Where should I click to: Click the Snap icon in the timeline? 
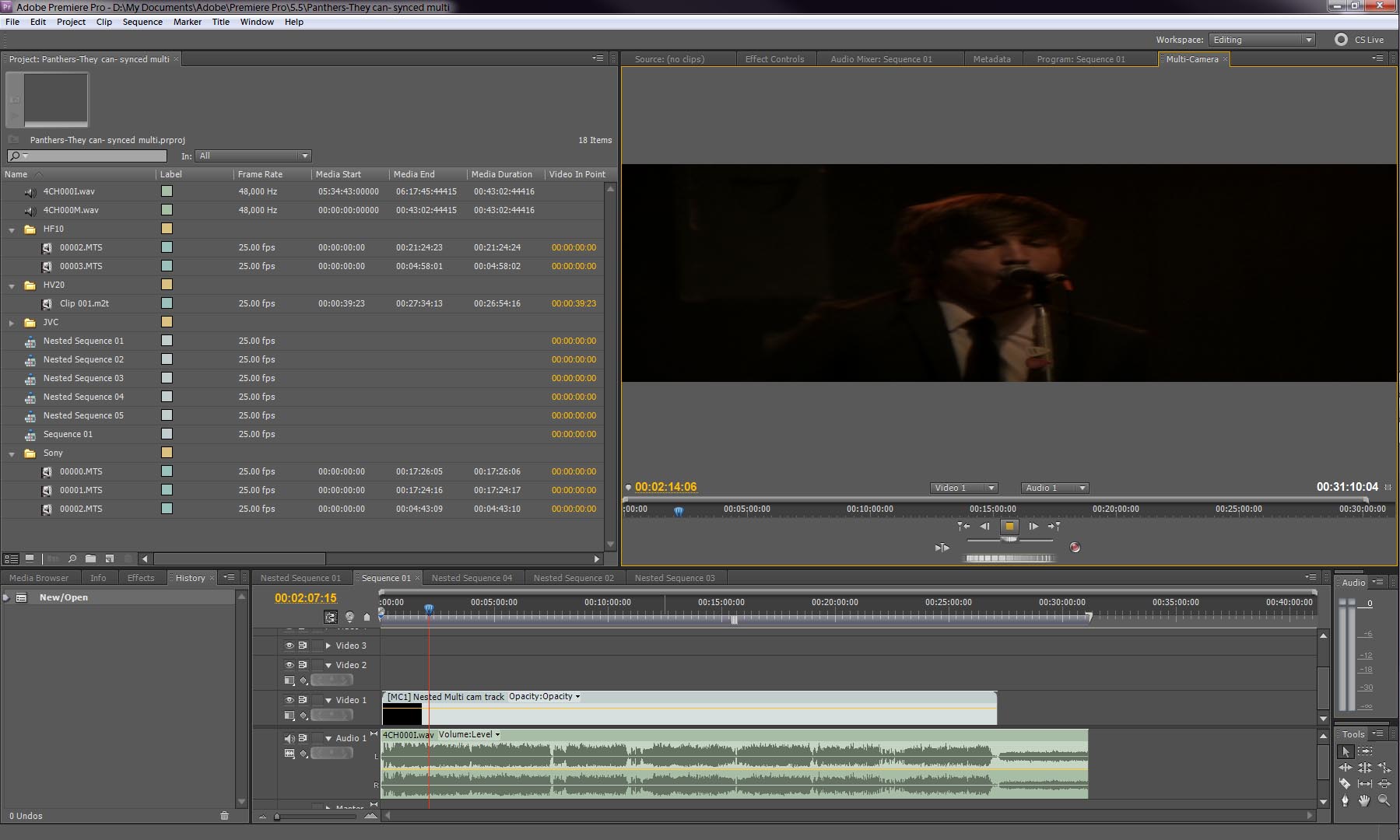[x=331, y=617]
